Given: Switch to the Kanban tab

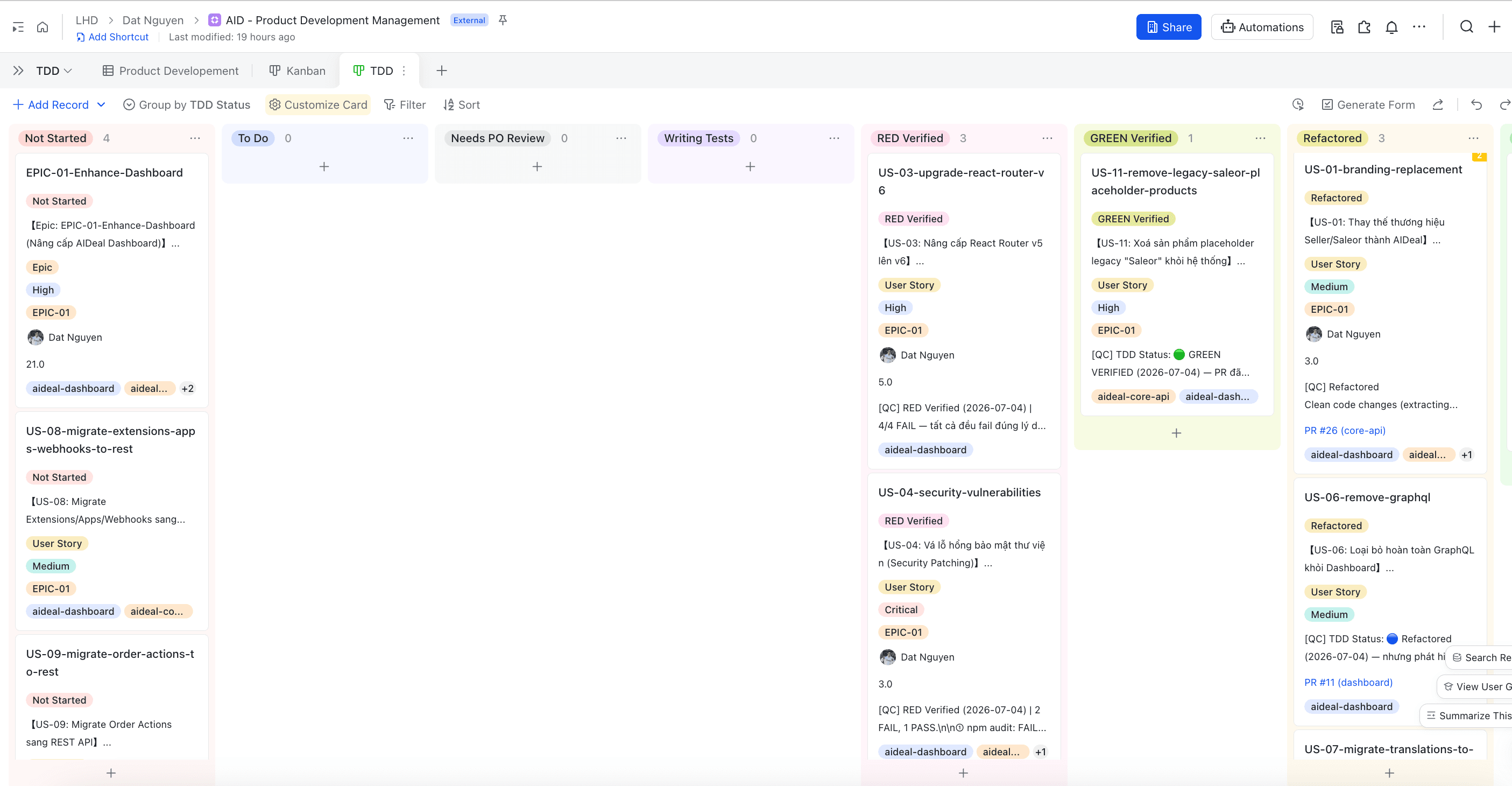Looking at the screenshot, I should pos(297,71).
